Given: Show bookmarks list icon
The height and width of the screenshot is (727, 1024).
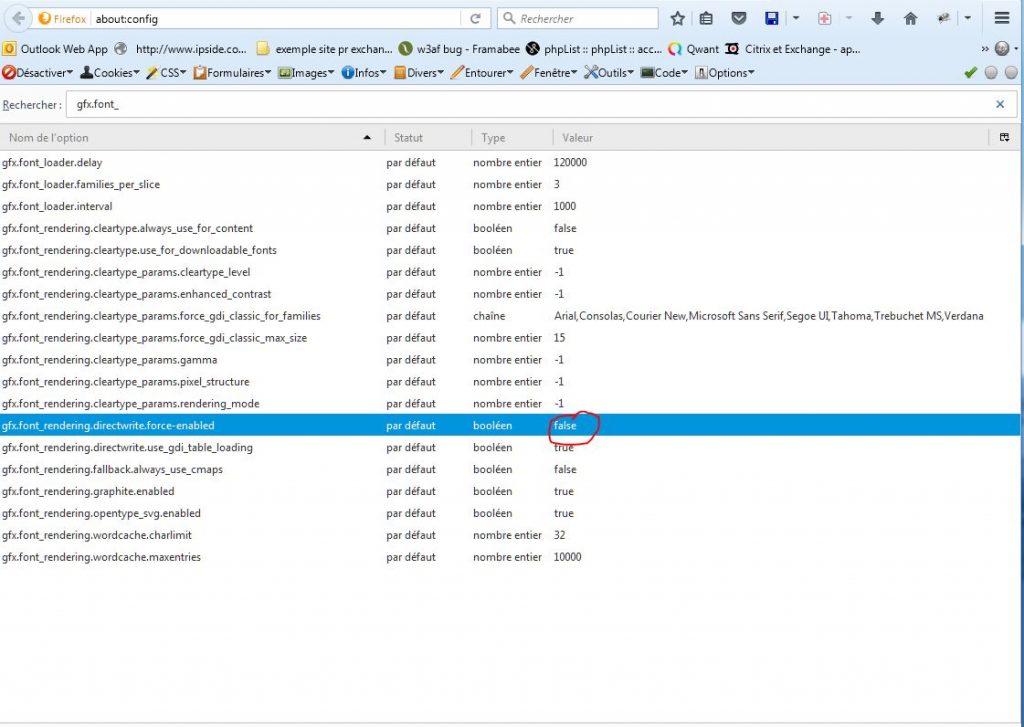Looking at the screenshot, I should [x=707, y=18].
